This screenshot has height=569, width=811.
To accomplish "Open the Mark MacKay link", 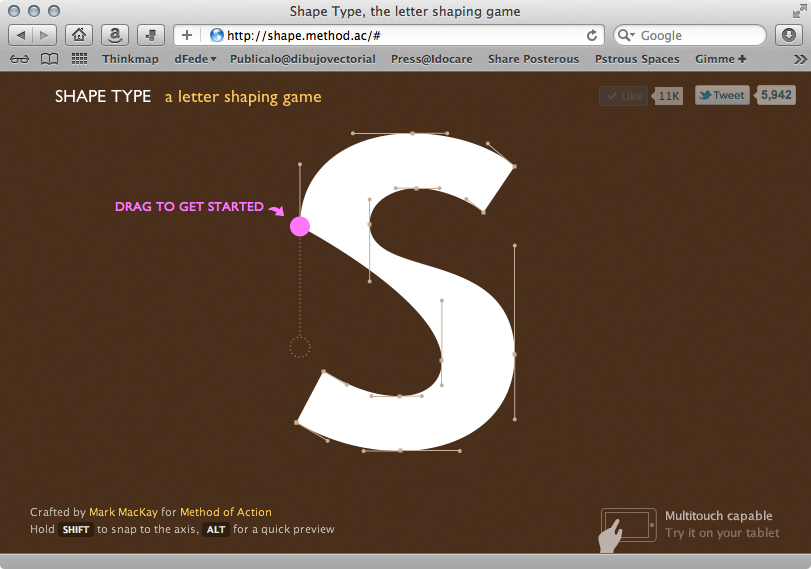I will click(x=123, y=512).
